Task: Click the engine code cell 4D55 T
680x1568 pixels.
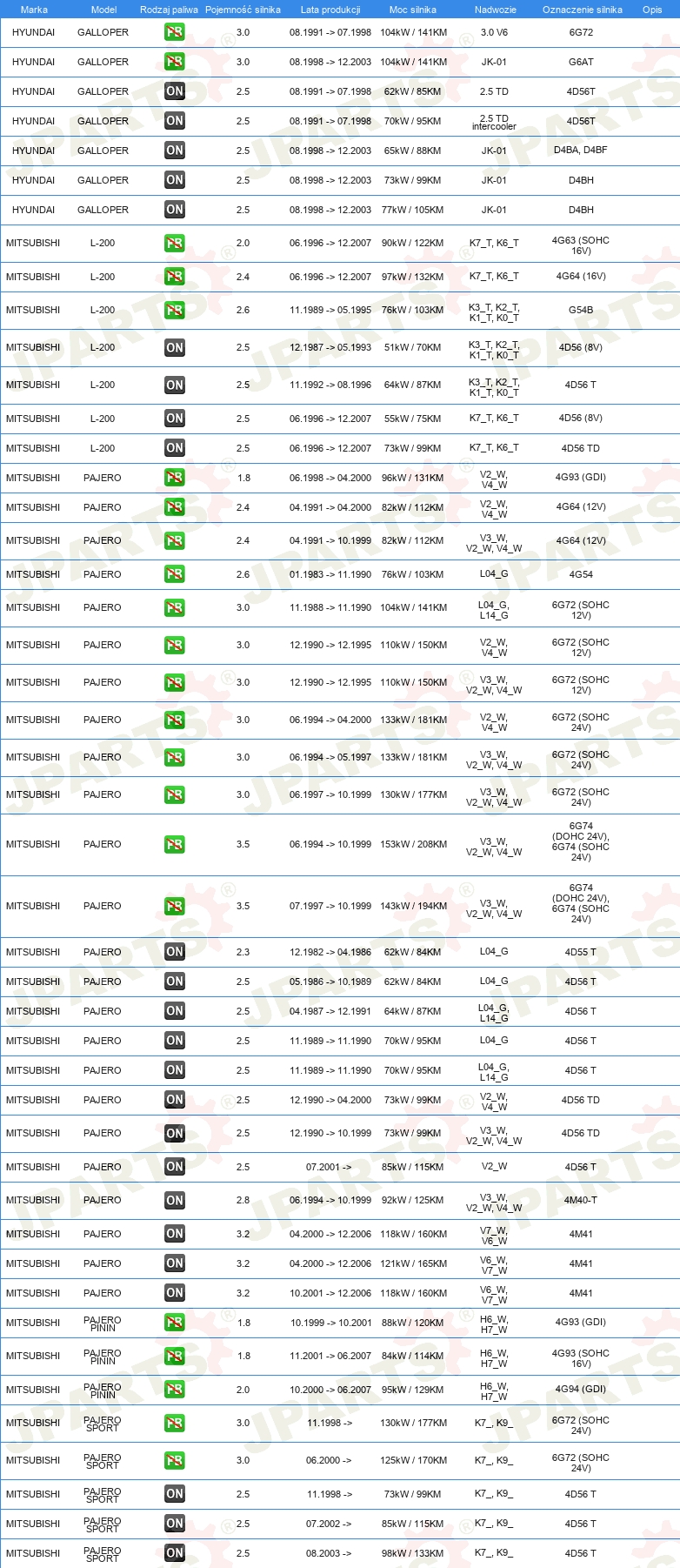Action: pyautogui.click(x=581, y=952)
